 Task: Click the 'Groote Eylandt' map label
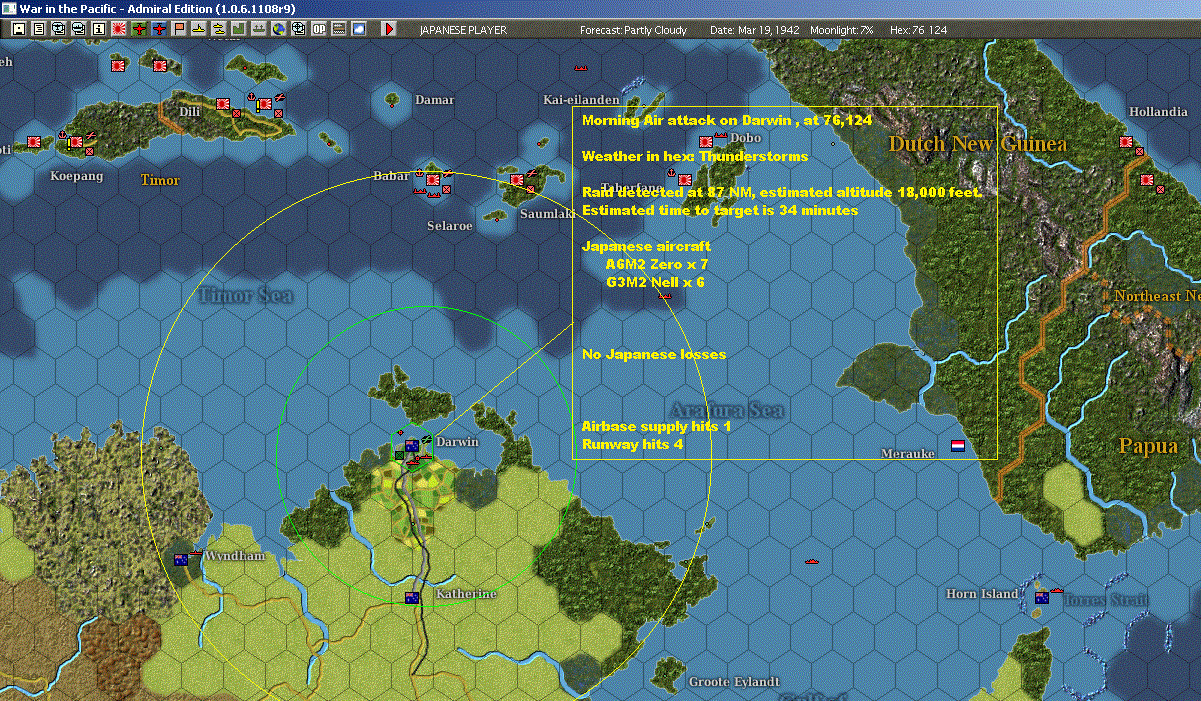tap(734, 682)
